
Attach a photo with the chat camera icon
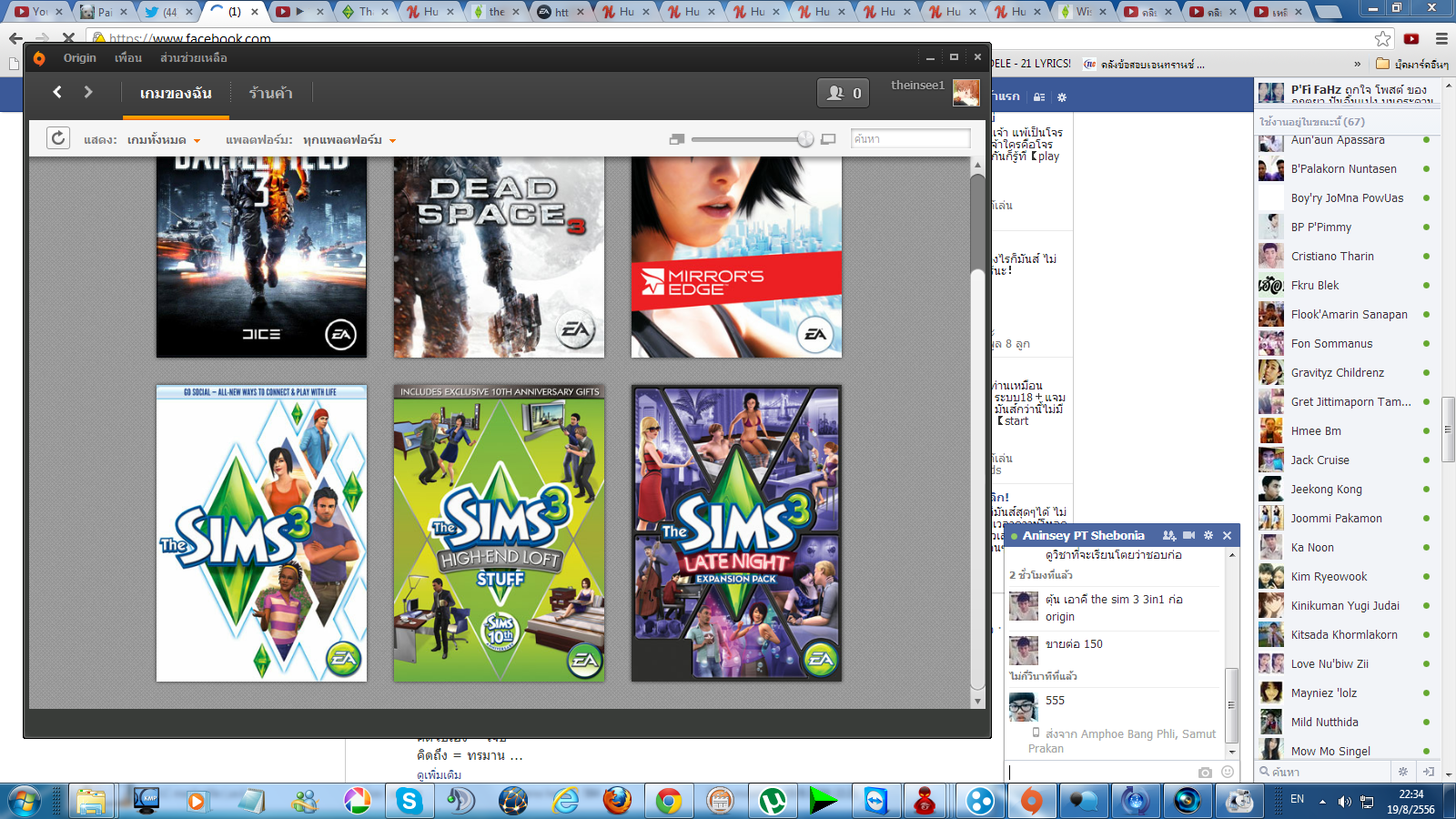pos(1205,772)
